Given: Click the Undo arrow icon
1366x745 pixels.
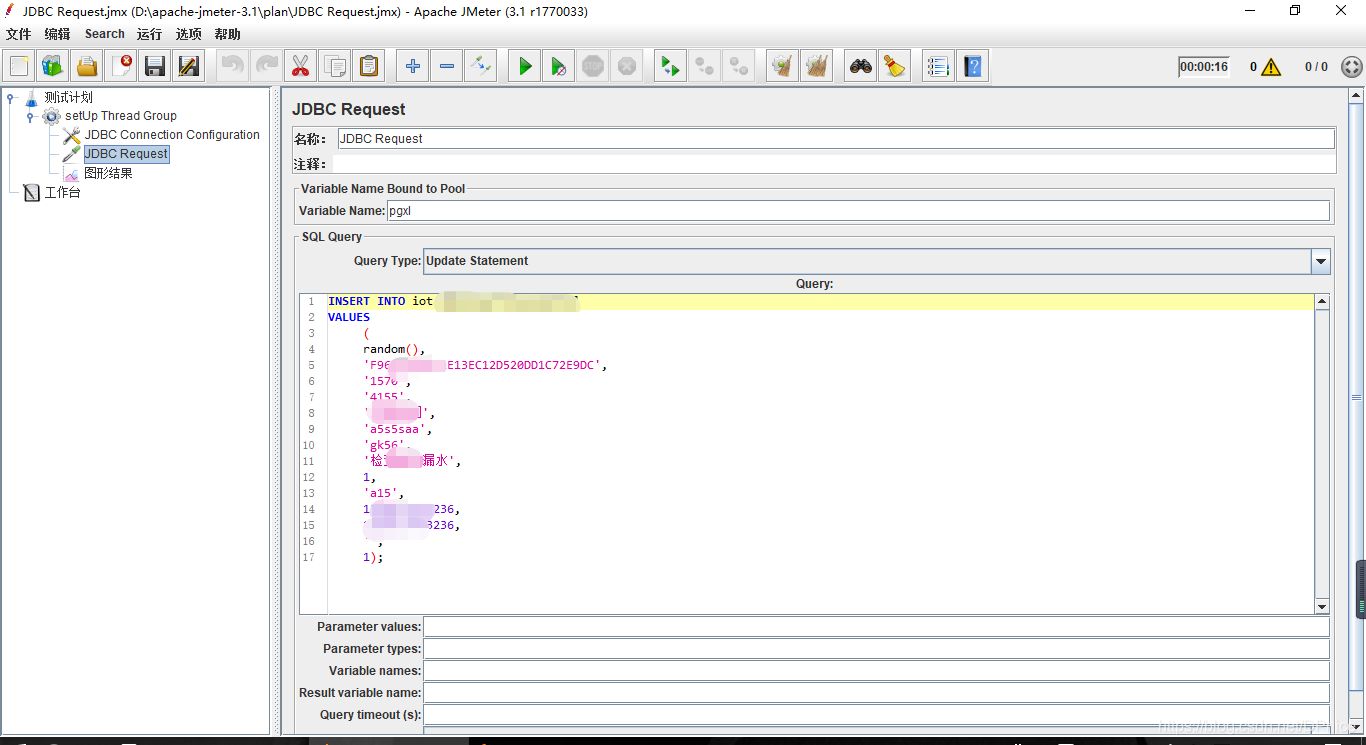Looking at the screenshot, I should (233, 67).
